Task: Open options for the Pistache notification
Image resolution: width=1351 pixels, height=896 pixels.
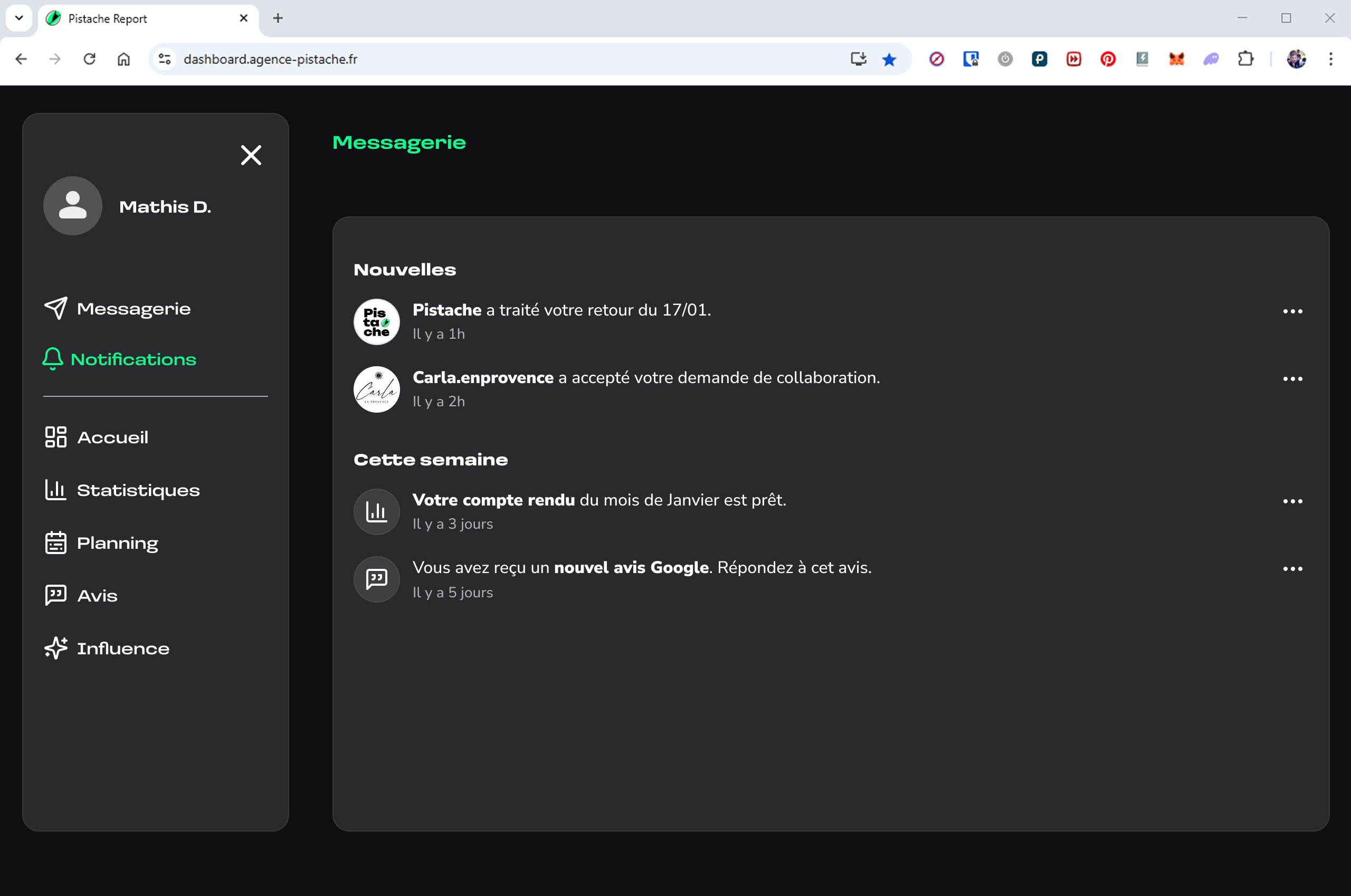Action: click(1292, 311)
